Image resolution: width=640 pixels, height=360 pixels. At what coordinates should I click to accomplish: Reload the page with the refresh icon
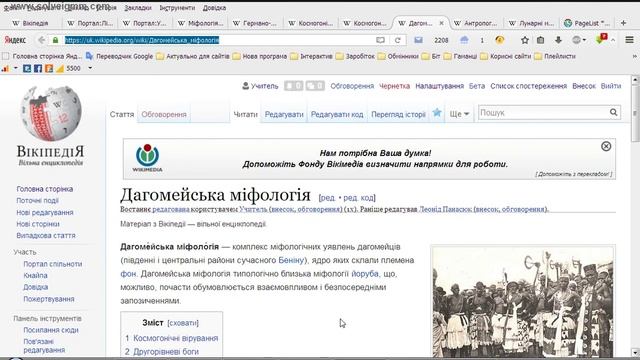pos(397,40)
